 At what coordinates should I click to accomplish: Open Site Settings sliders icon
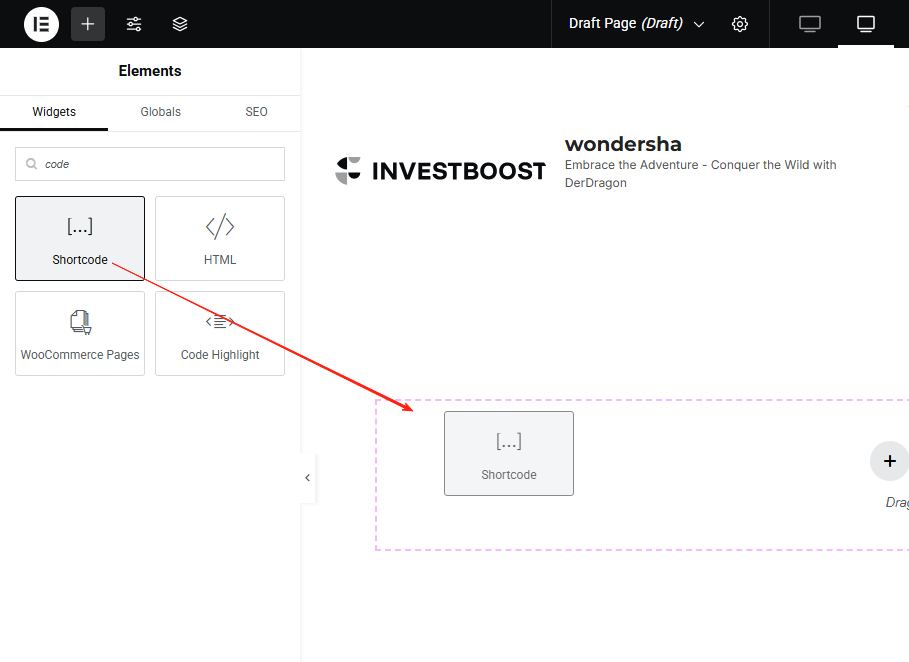click(134, 24)
